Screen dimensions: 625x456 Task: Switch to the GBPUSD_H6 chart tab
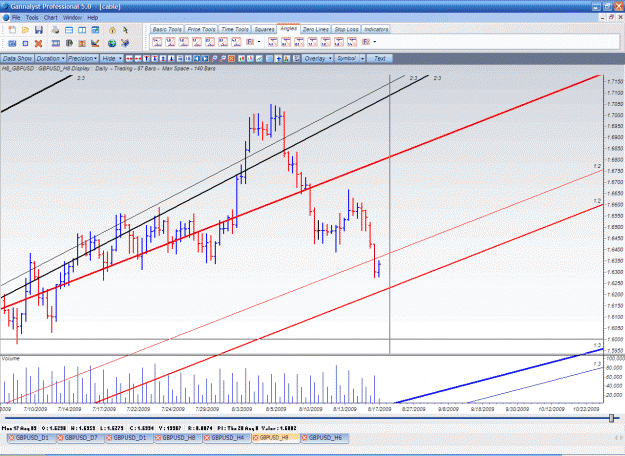pyautogui.click(x=325, y=438)
